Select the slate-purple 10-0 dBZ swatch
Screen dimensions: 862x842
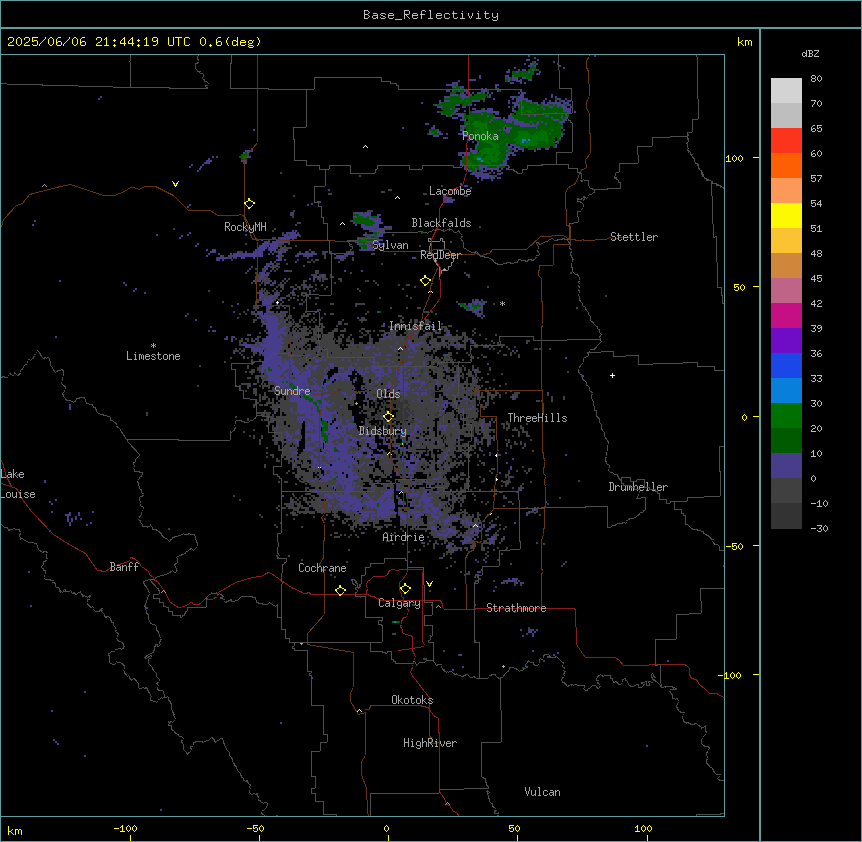click(786, 466)
